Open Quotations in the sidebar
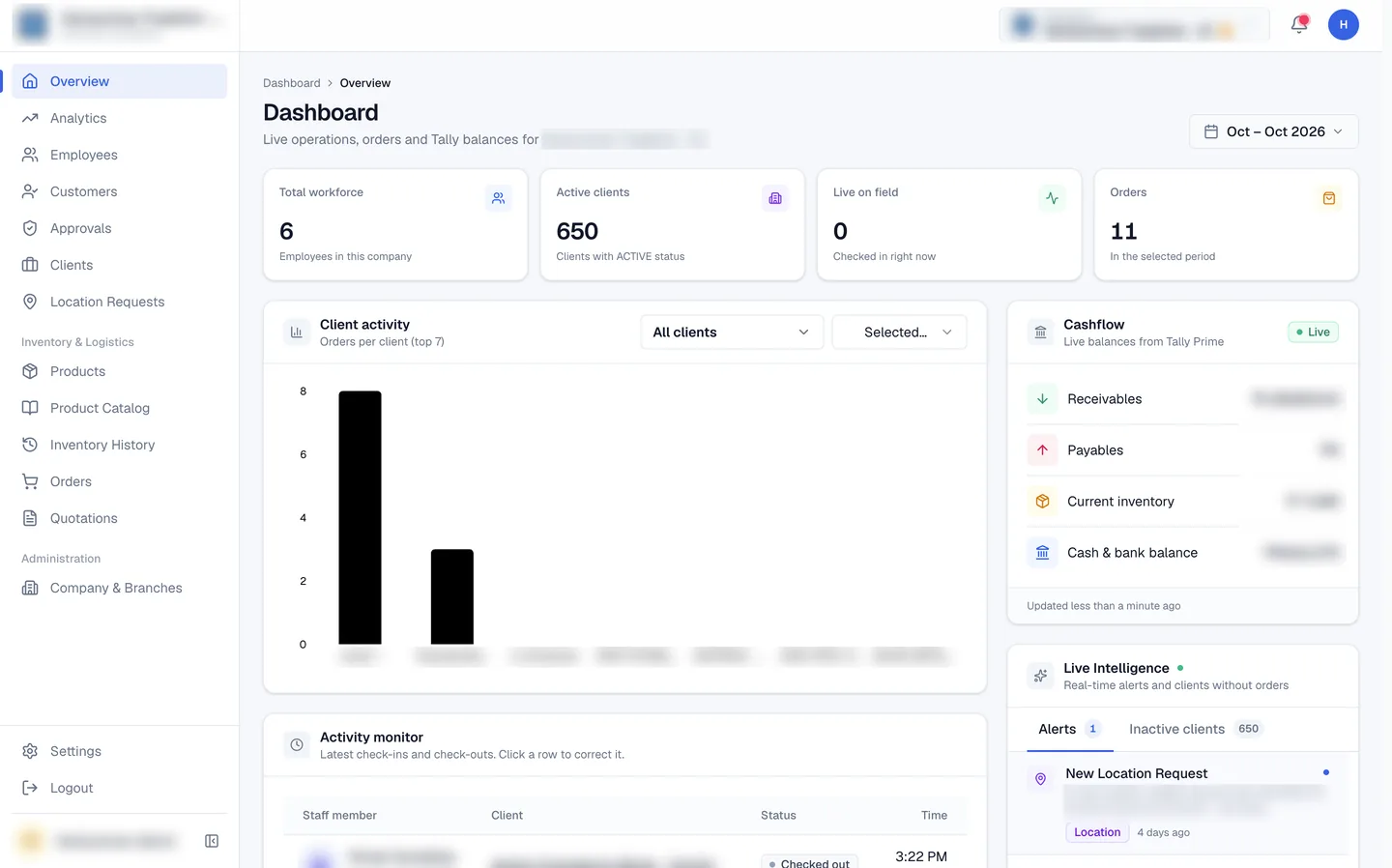The width and height of the screenshot is (1392, 868). 120,518
